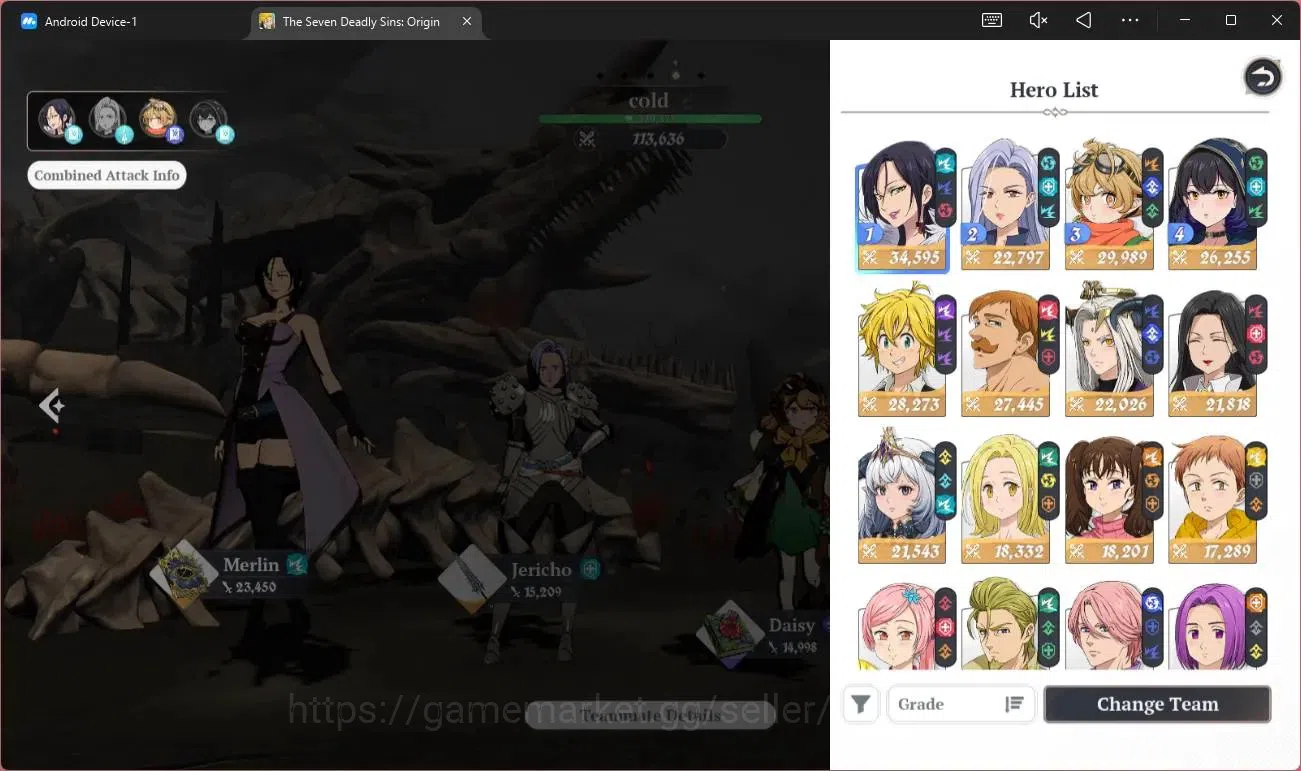Screen dimensions: 1301x771
Task: Click the back arrow in Hero List
Action: [x=1263, y=77]
